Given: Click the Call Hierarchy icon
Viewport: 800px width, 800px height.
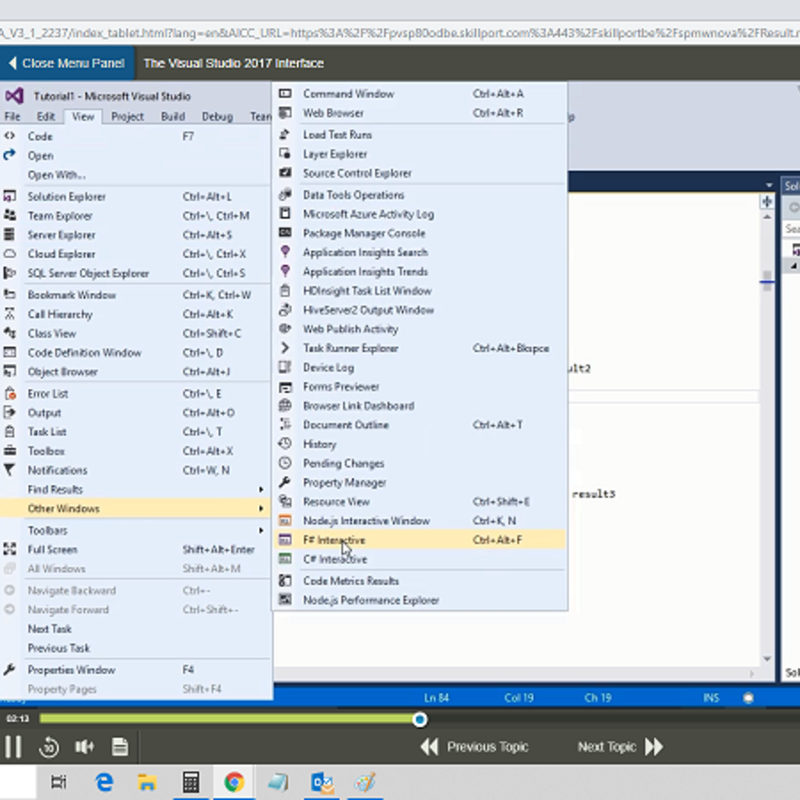Looking at the screenshot, I should [10, 314].
